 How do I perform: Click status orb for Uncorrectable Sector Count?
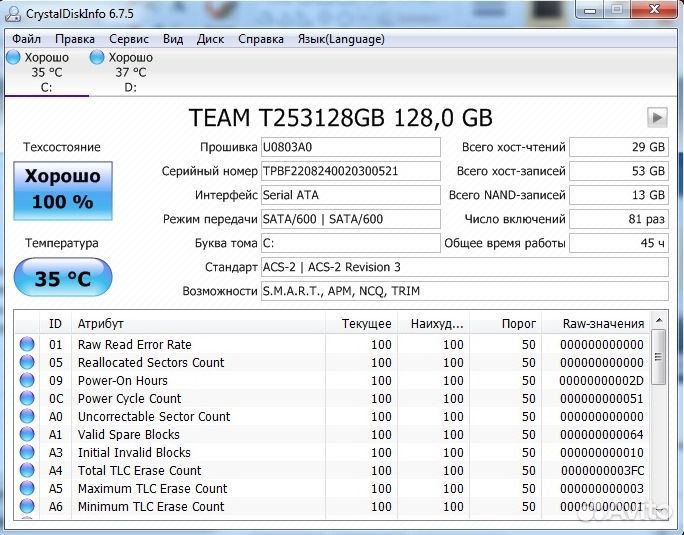pyautogui.click(x=27, y=416)
